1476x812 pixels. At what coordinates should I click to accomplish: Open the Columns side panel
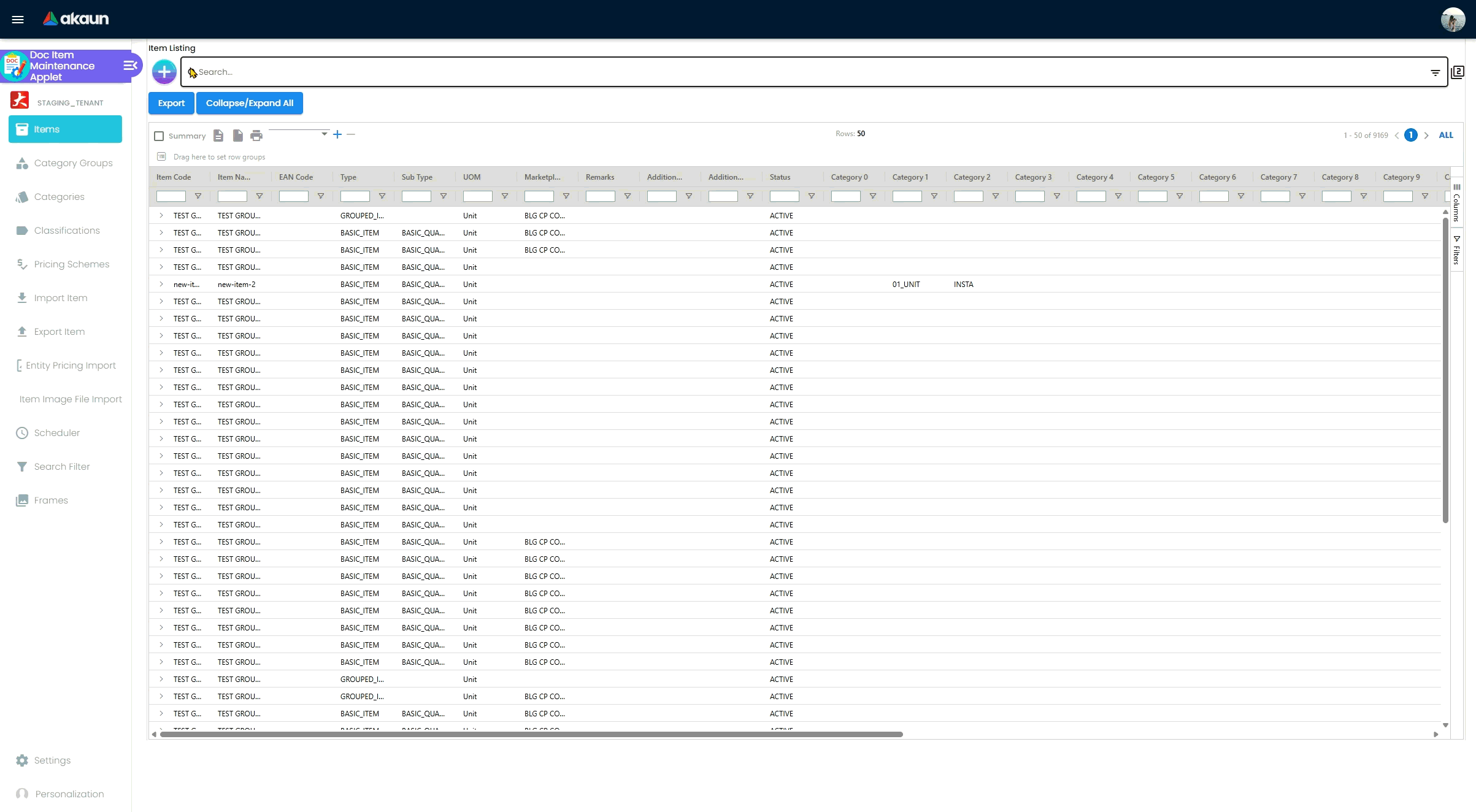click(1456, 204)
